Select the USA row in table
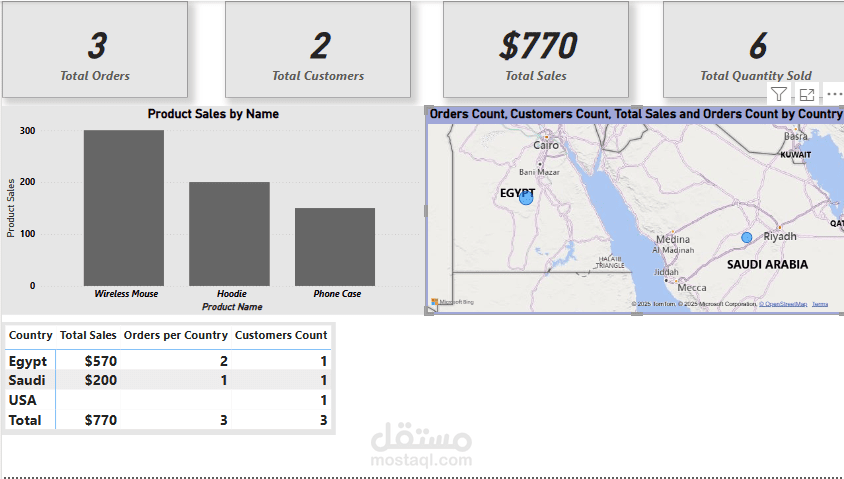Image resolution: width=844 pixels, height=479 pixels. click(x=168, y=400)
